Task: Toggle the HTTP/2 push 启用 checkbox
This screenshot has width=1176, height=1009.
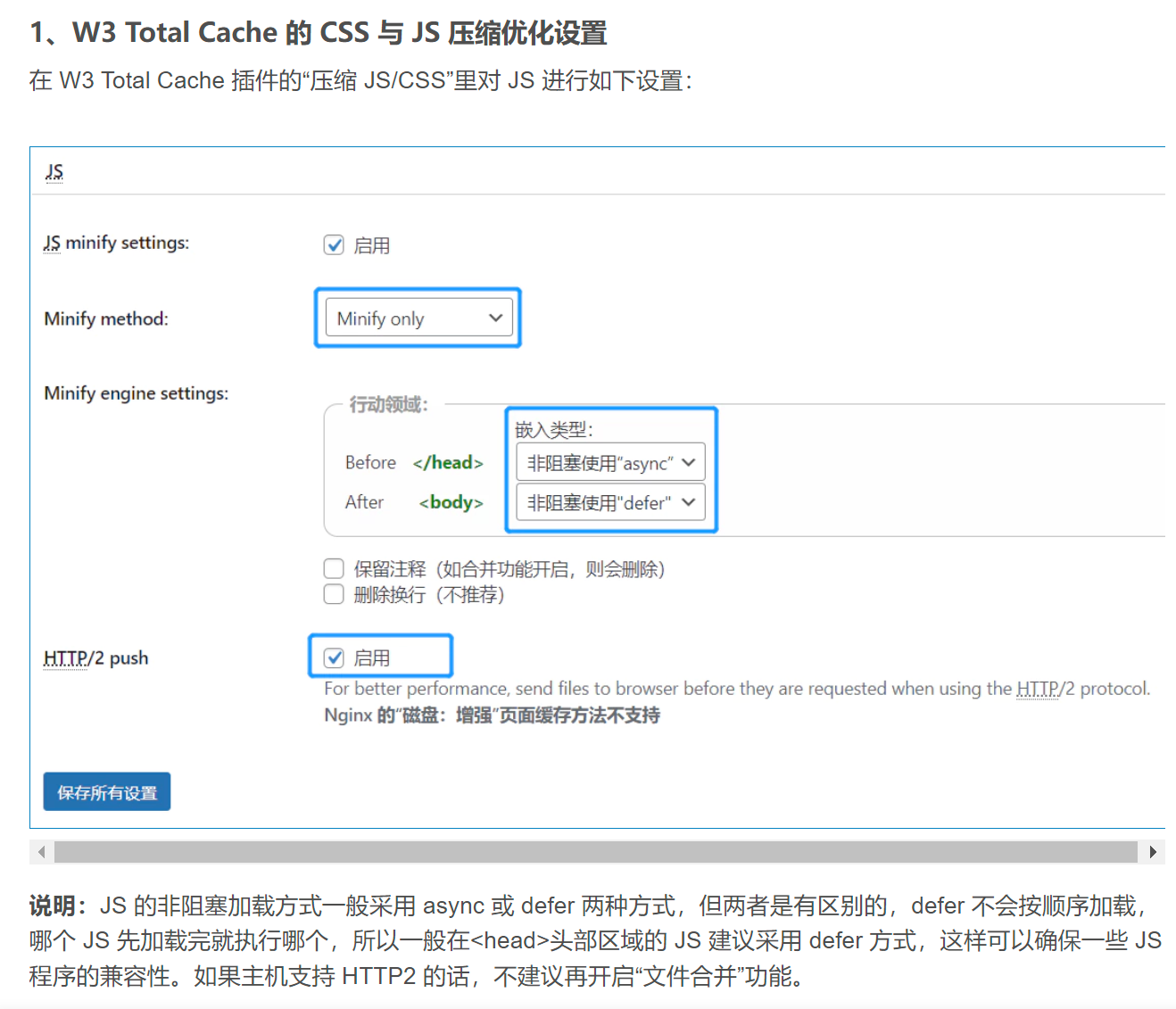Action: pos(334,658)
